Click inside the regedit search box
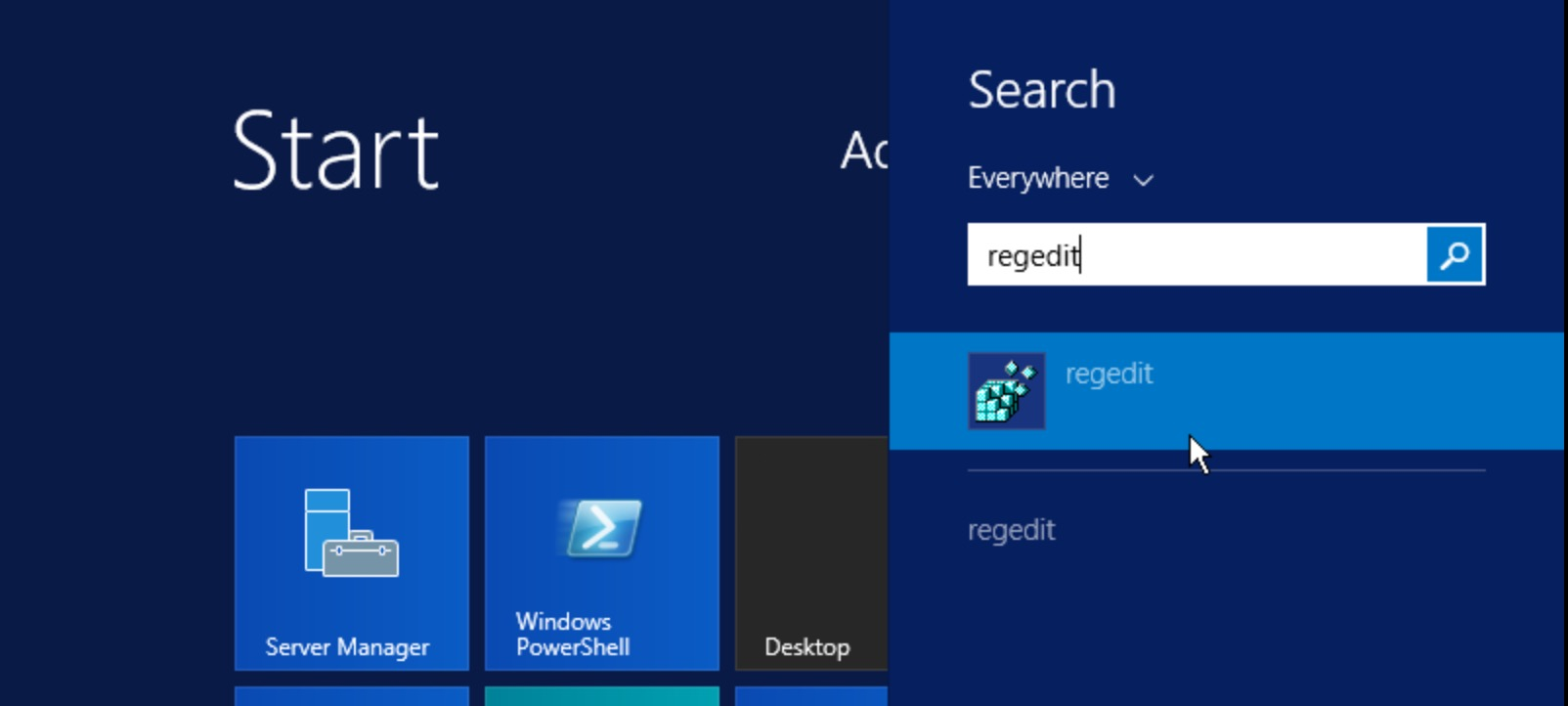 (x=1197, y=255)
